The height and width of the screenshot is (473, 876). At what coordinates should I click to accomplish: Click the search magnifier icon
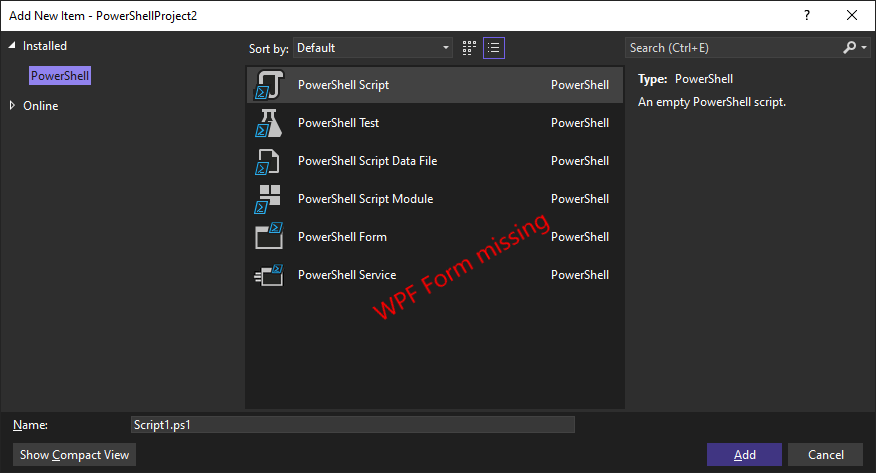coord(850,48)
